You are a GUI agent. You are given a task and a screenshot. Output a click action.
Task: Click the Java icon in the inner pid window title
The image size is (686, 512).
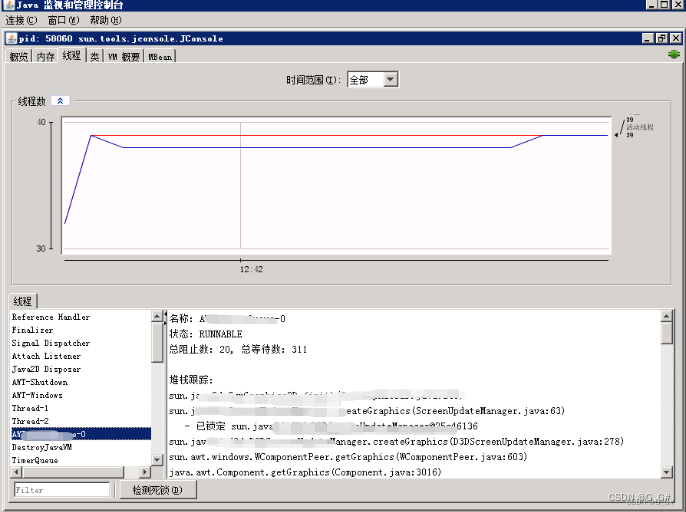11,38
